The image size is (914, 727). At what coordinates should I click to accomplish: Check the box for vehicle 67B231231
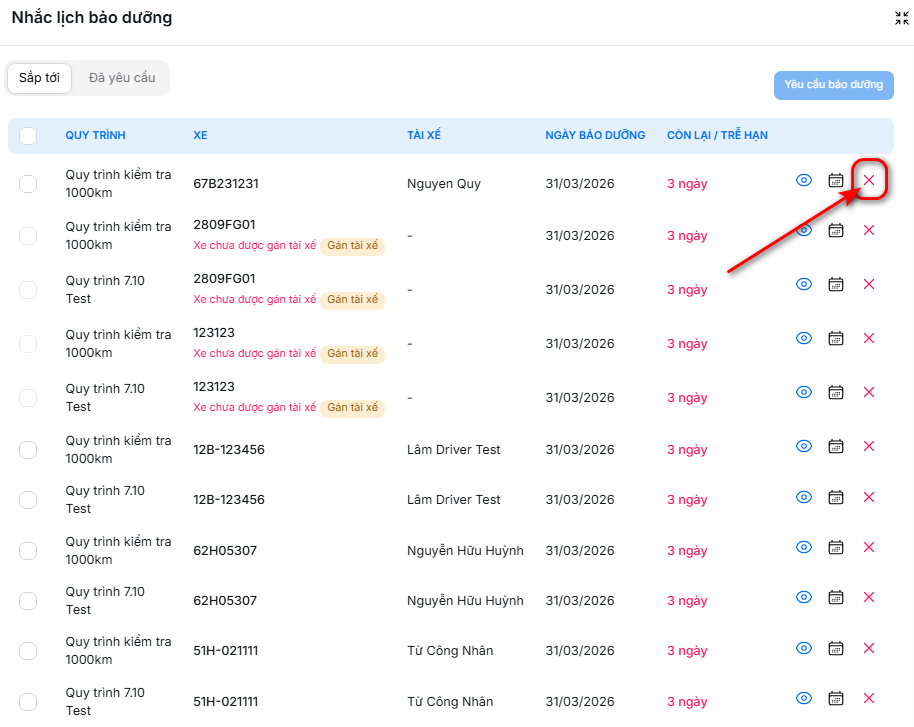point(28,183)
